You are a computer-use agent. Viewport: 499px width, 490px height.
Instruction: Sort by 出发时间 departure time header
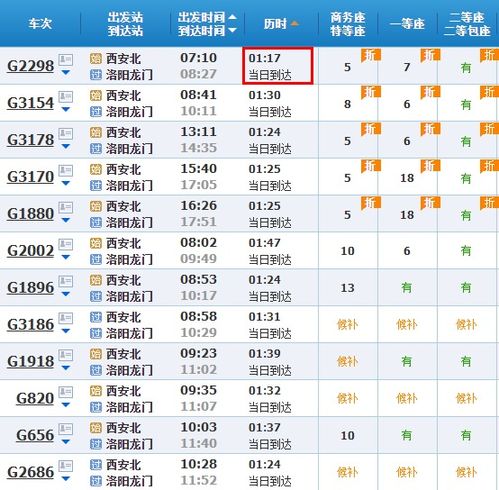click(x=207, y=17)
